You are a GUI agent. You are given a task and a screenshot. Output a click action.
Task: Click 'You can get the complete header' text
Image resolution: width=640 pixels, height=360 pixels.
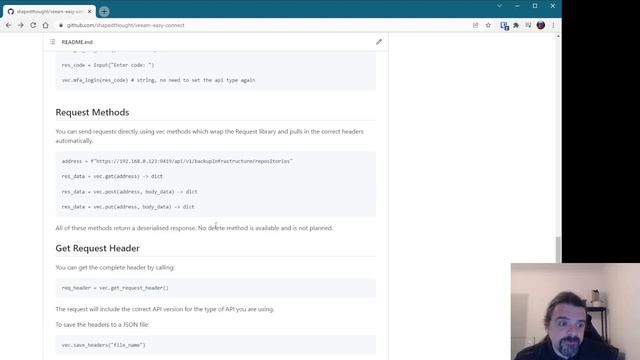pos(115,267)
